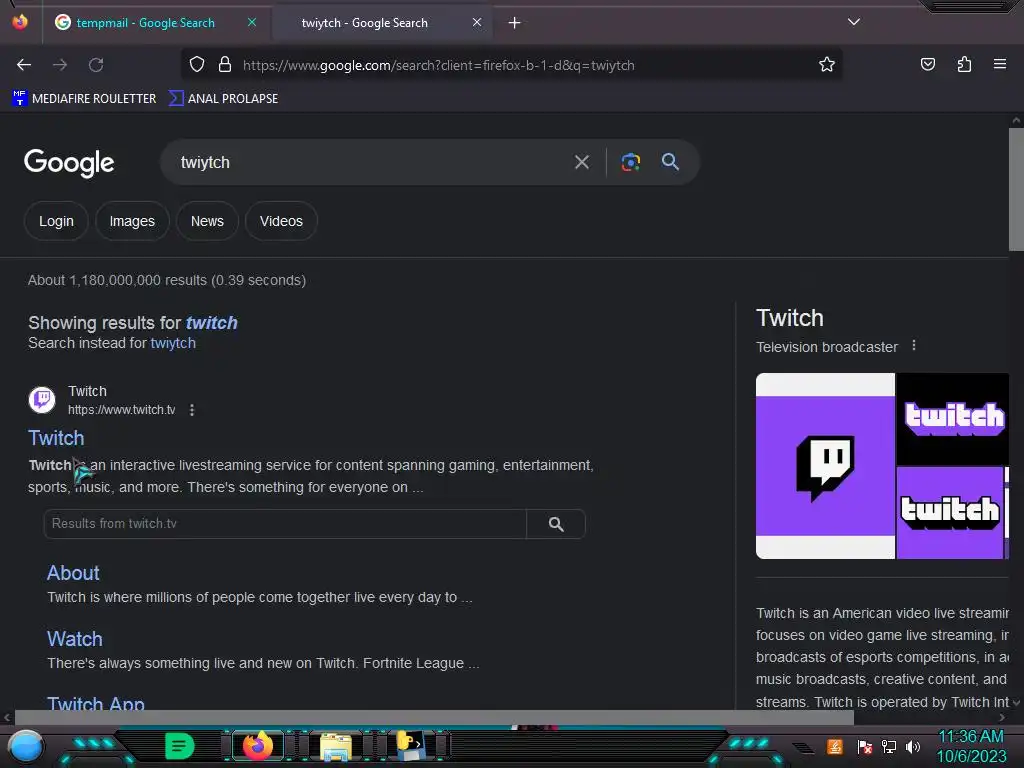This screenshot has height=768, width=1024.
Task: Click the Twitch wordmark on black thumbnail
Action: tap(953, 419)
